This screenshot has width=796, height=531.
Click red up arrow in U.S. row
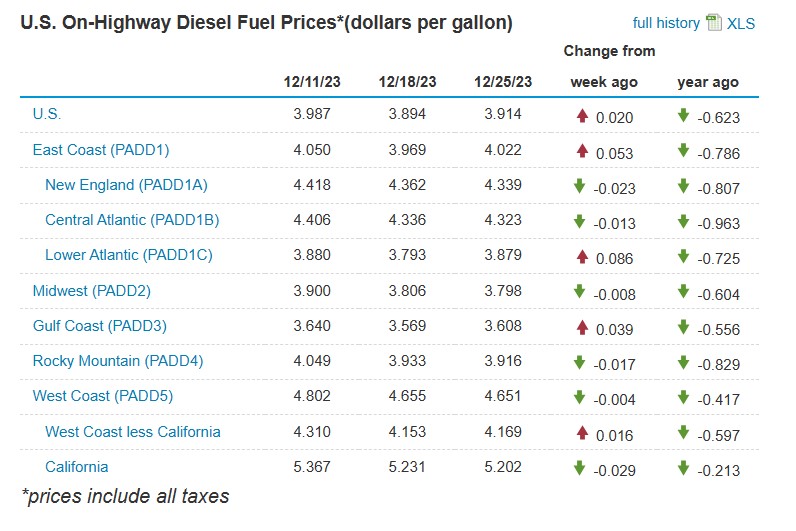point(582,116)
